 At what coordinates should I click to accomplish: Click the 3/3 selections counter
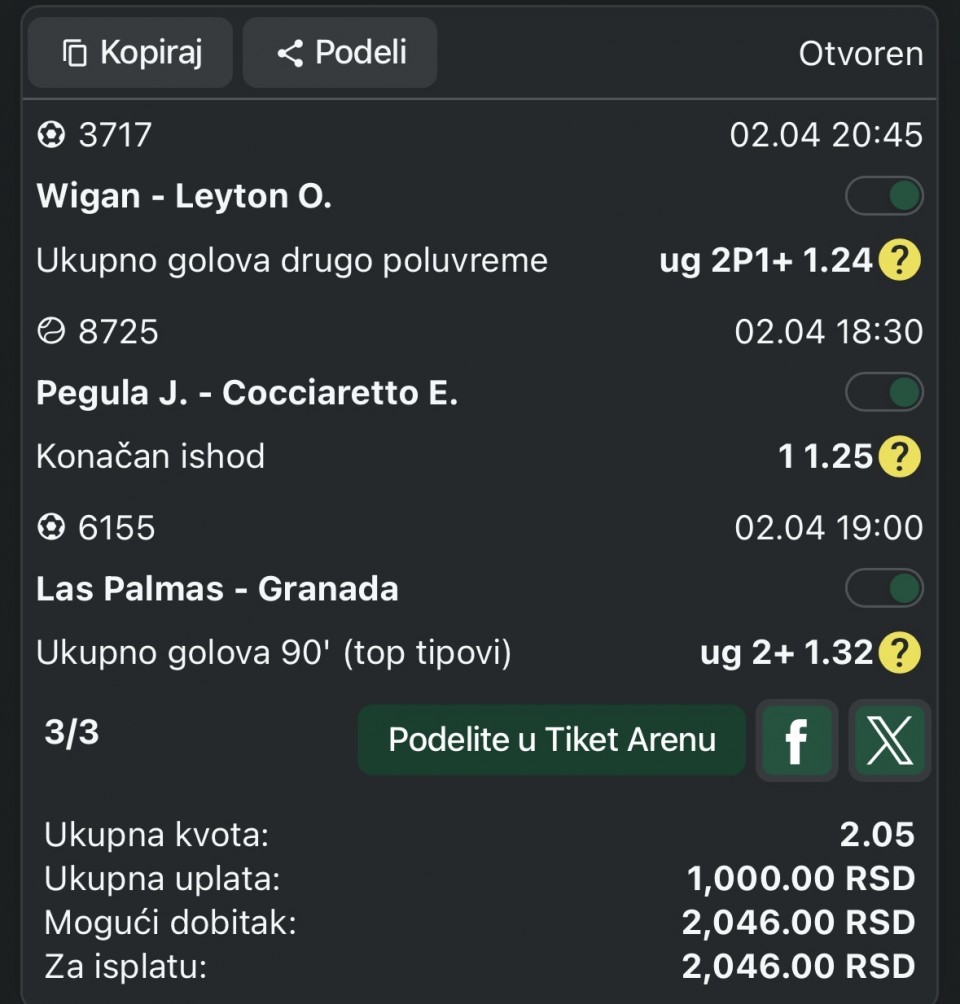tap(72, 733)
